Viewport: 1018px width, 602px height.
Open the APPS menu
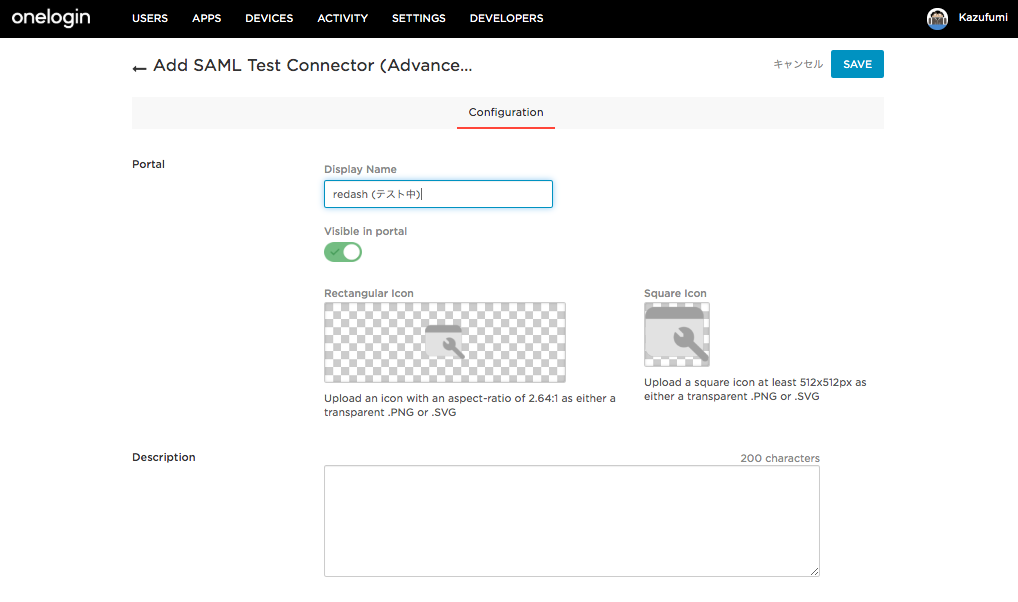[206, 18]
